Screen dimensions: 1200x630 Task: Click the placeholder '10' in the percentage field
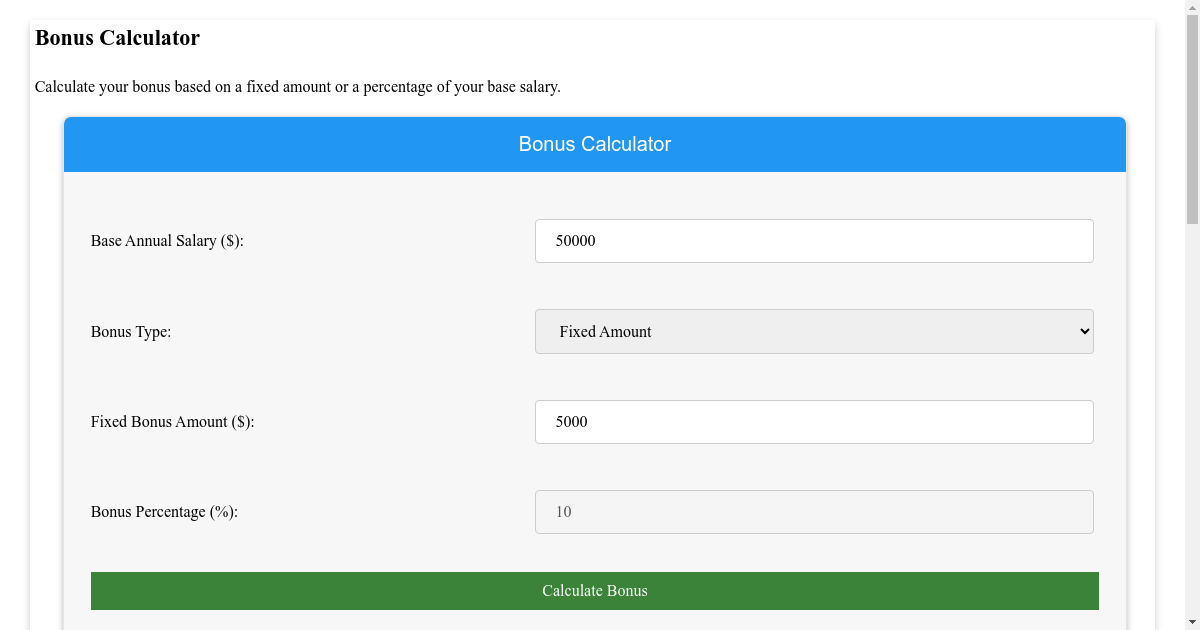(563, 511)
